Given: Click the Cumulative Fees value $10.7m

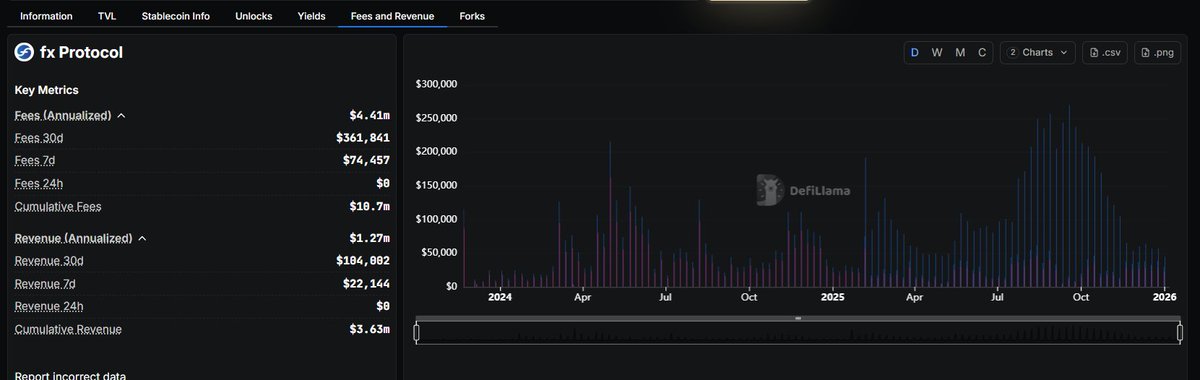Looking at the screenshot, I should click(x=370, y=206).
